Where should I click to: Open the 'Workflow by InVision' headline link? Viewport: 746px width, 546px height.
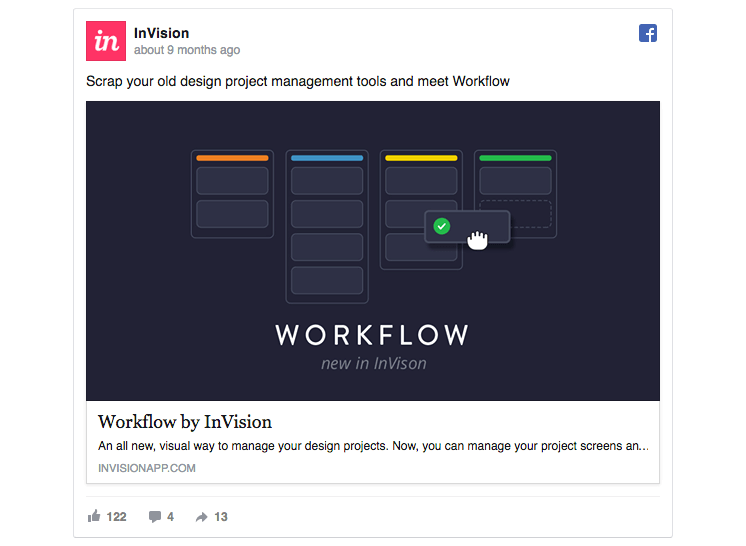tap(185, 422)
